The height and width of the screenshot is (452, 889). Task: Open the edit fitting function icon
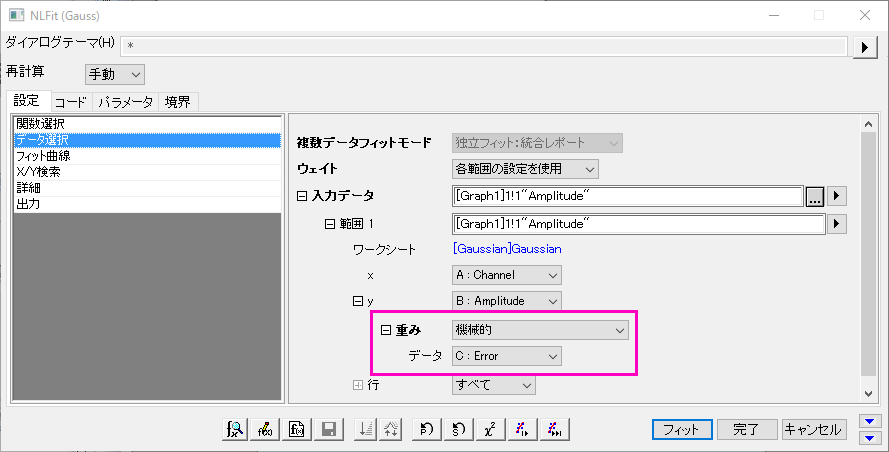coord(265,429)
